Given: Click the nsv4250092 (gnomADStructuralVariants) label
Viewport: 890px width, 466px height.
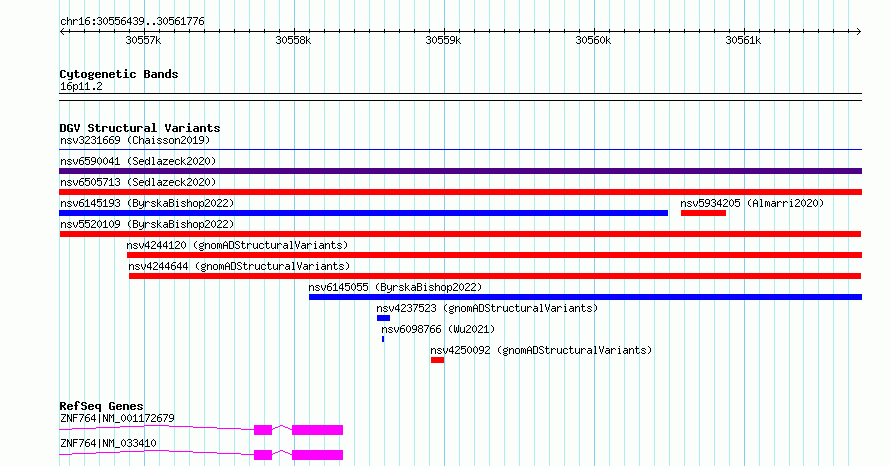Looking at the screenshot, I should (x=541, y=350).
